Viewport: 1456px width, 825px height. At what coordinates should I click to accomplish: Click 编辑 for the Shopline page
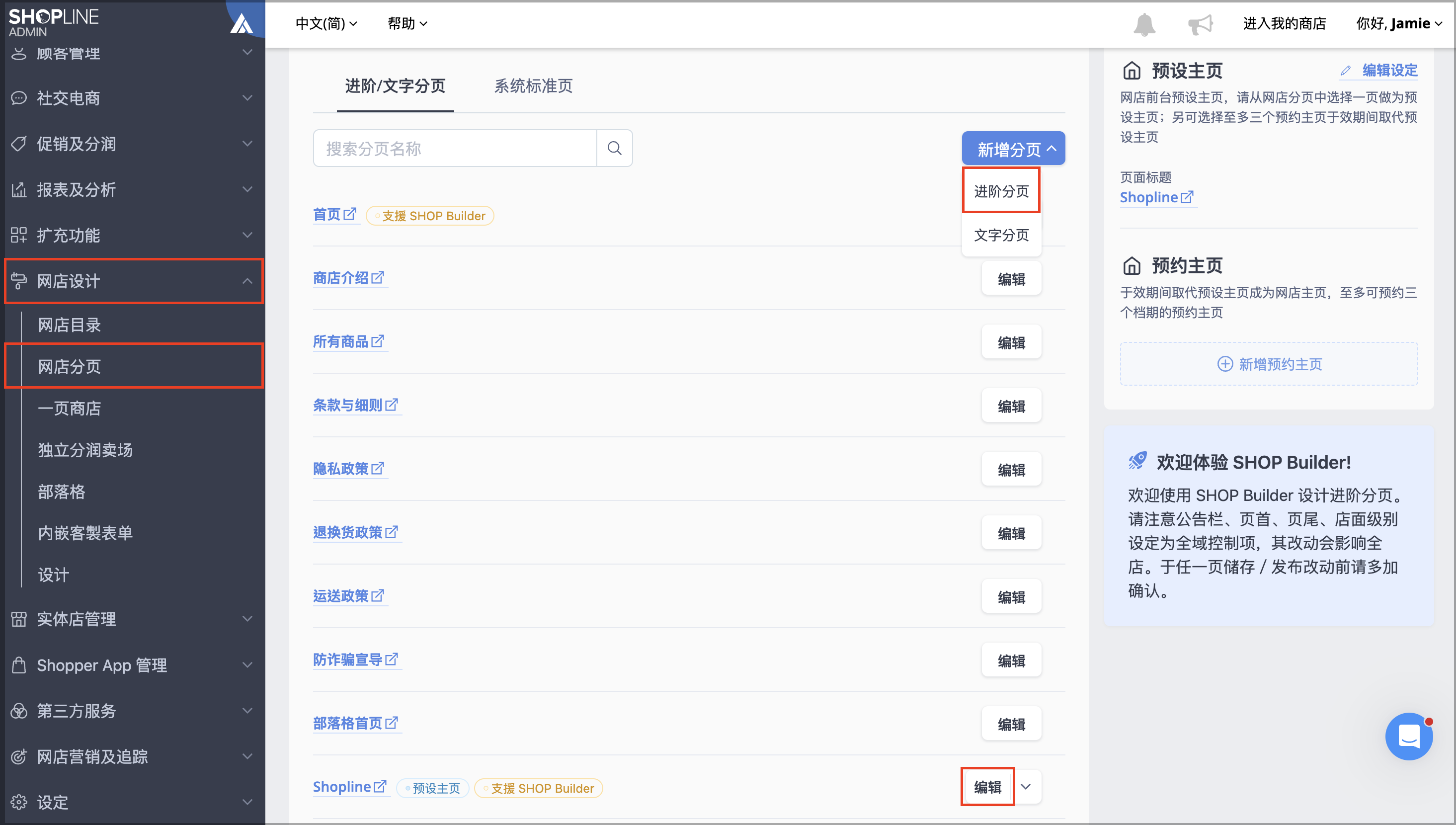tap(987, 786)
